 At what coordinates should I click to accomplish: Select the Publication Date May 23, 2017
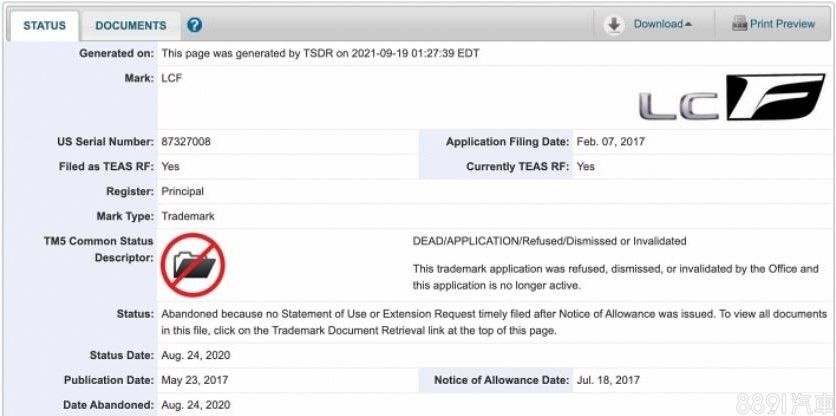tap(195, 380)
